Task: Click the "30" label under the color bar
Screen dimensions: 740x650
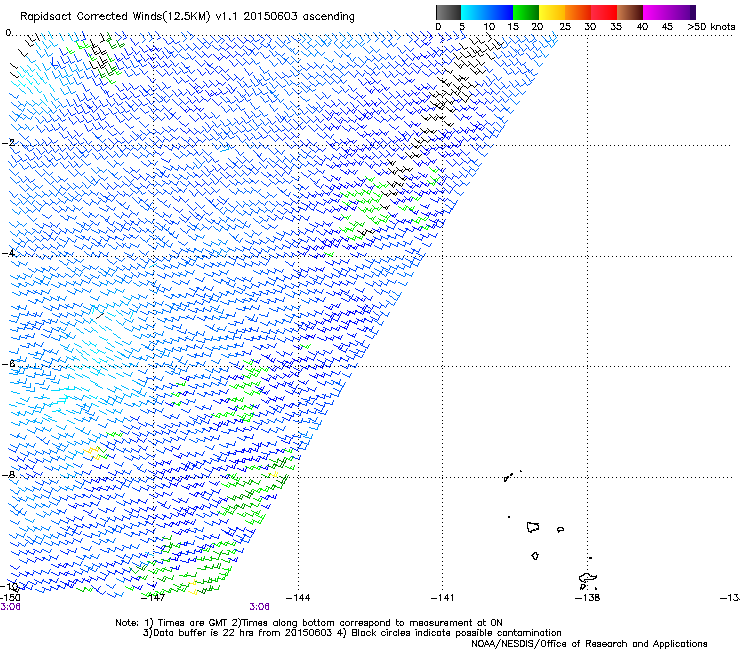Action: pyautogui.click(x=590, y=27)
